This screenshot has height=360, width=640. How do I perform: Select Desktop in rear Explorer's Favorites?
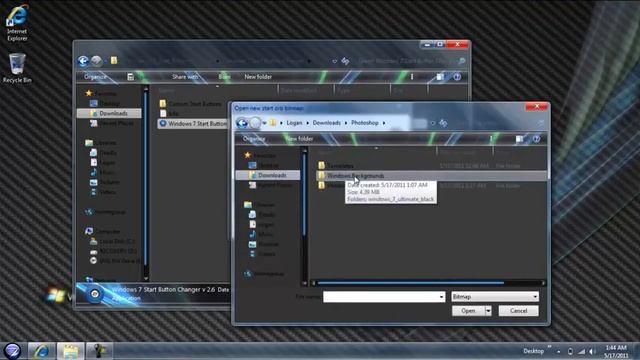point(105,103)
